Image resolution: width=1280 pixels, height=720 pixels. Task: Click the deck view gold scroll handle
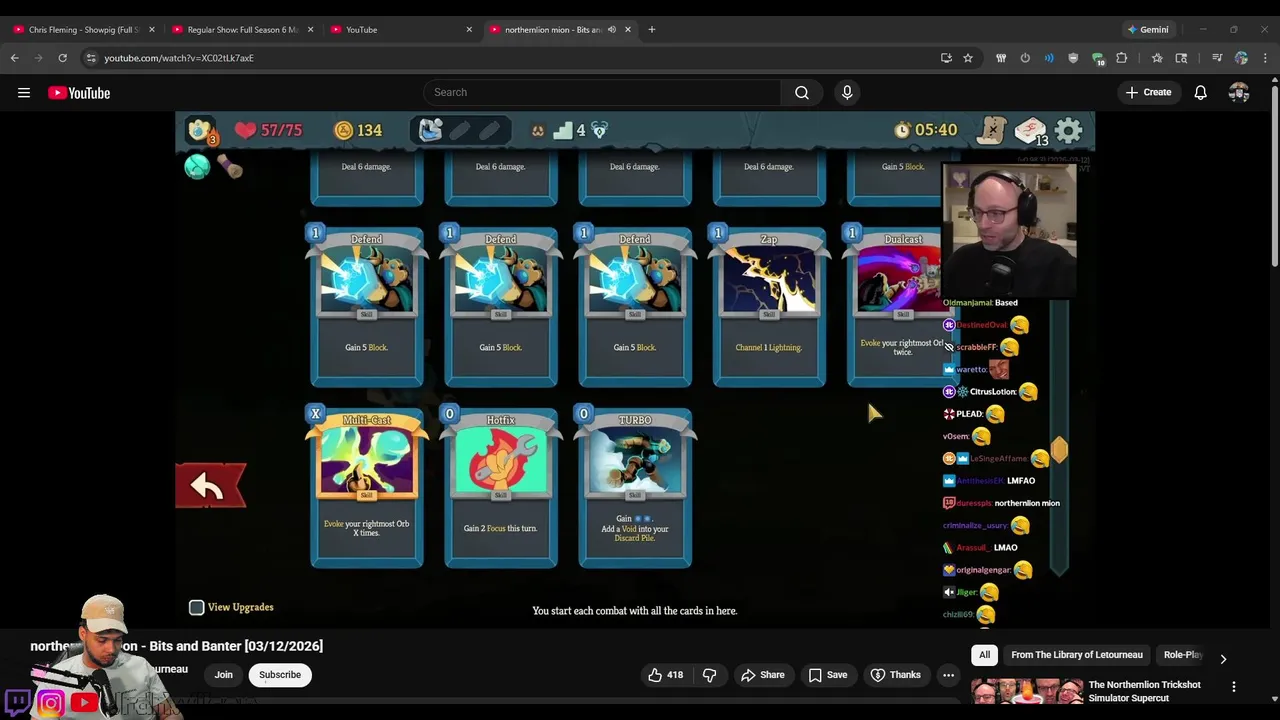coord(1059,451)
